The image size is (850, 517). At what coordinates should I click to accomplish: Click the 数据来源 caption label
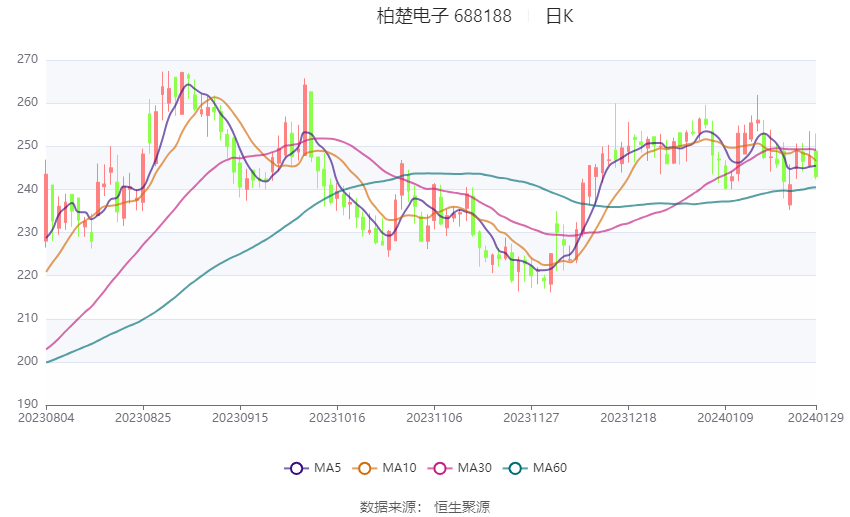(x=391, y=507)
